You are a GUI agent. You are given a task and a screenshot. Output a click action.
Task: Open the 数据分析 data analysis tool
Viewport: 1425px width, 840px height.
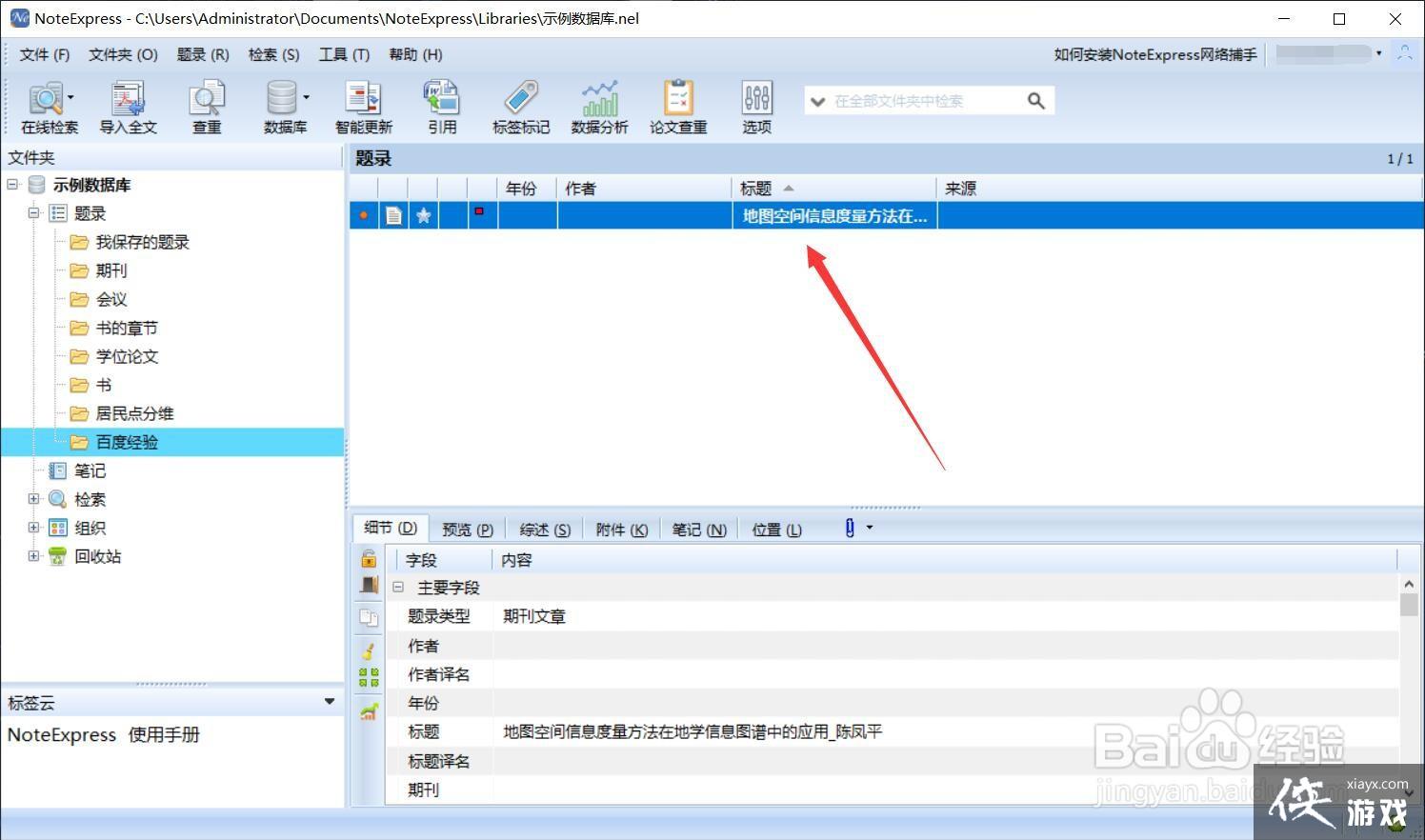[599, 107]
